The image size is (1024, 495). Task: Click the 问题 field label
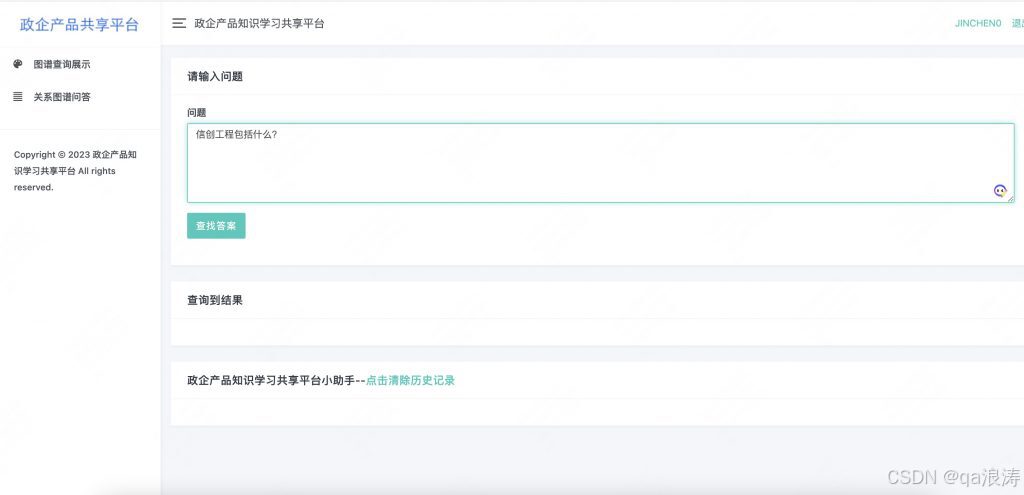[197, 112]
